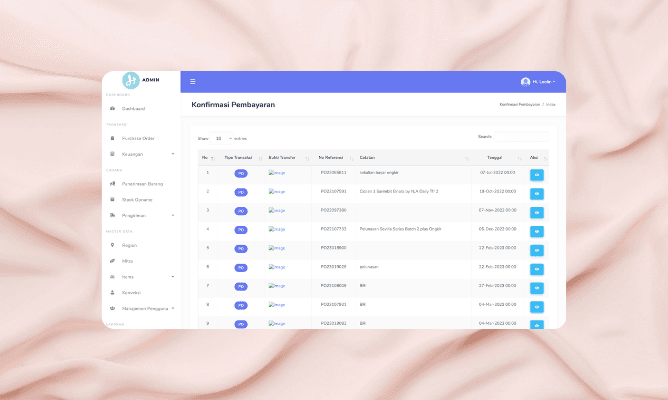Image resolution: width=668 pixels, height=400 pixels.
Task: Click the PO badge in row 3
Action: pos(241,211)
